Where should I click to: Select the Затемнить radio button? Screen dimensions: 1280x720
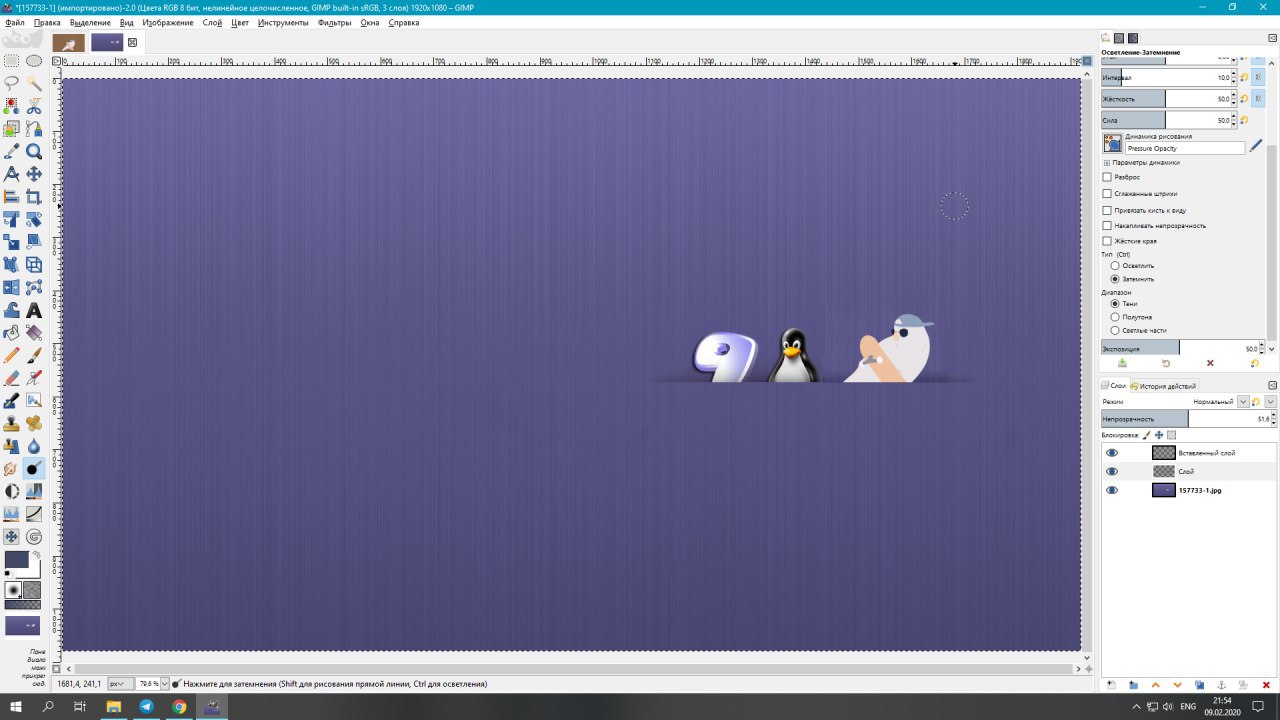(x=1115, y=279)
